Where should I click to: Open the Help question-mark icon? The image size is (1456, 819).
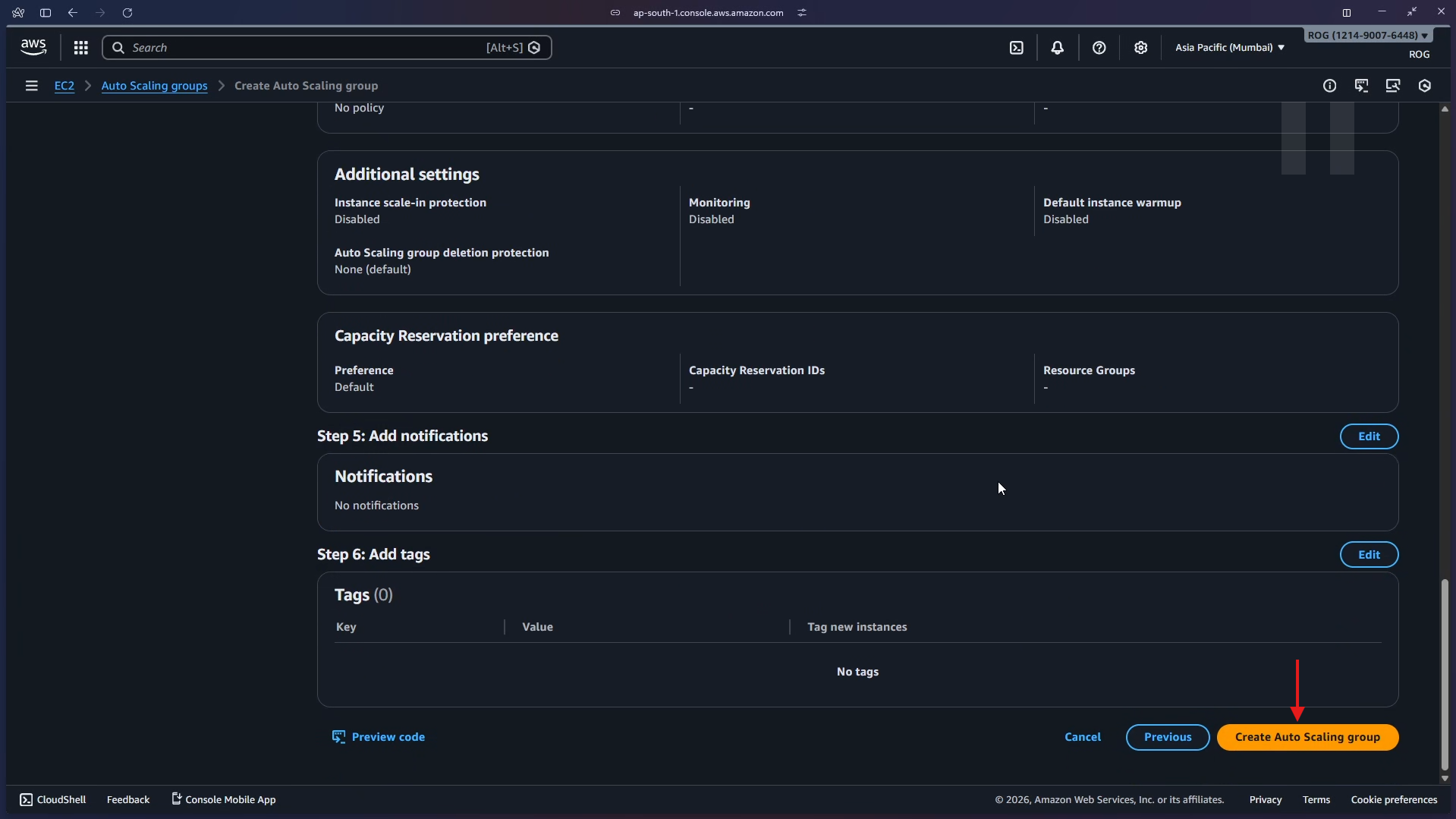pos(1099,47)
